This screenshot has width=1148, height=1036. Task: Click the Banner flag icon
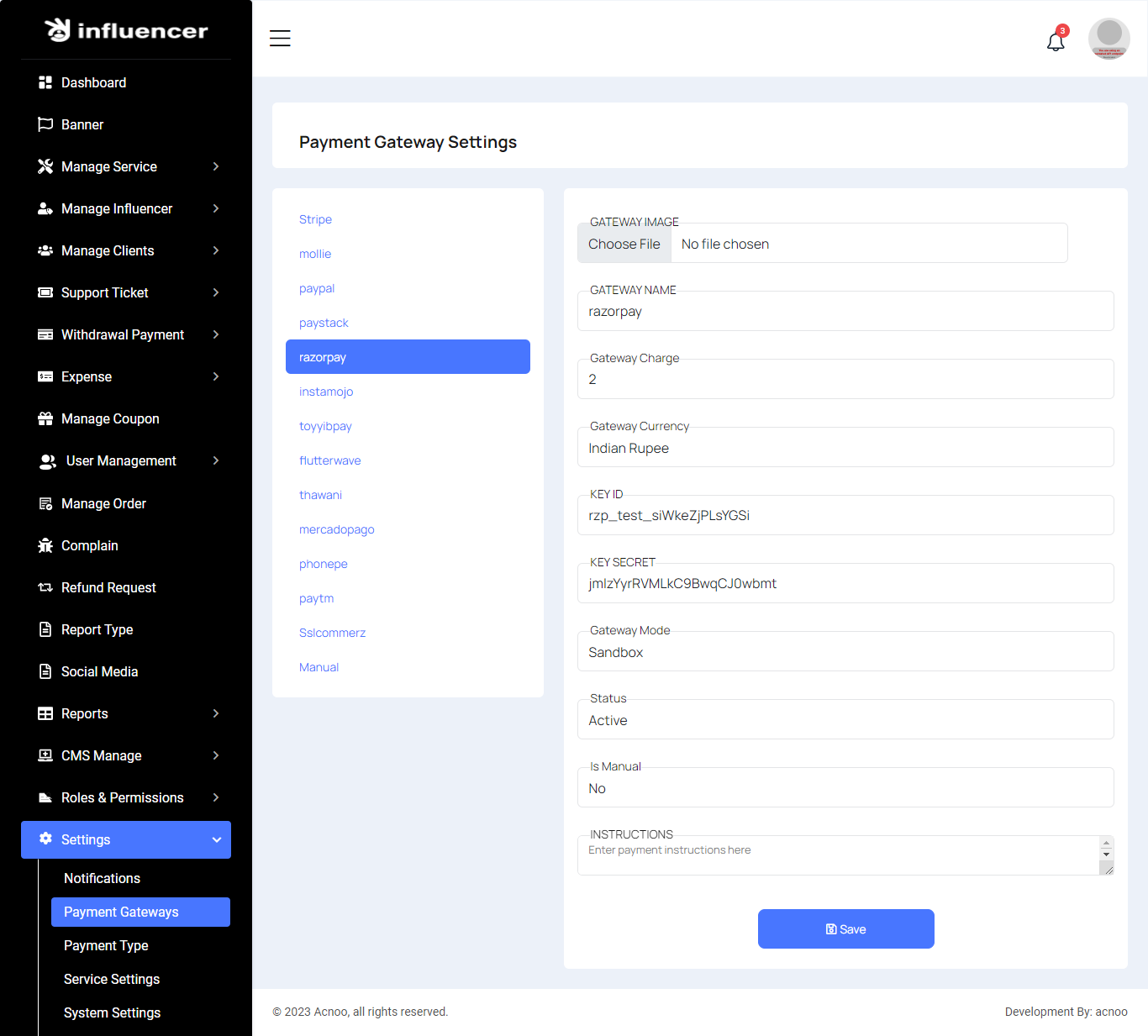point(45,124)
